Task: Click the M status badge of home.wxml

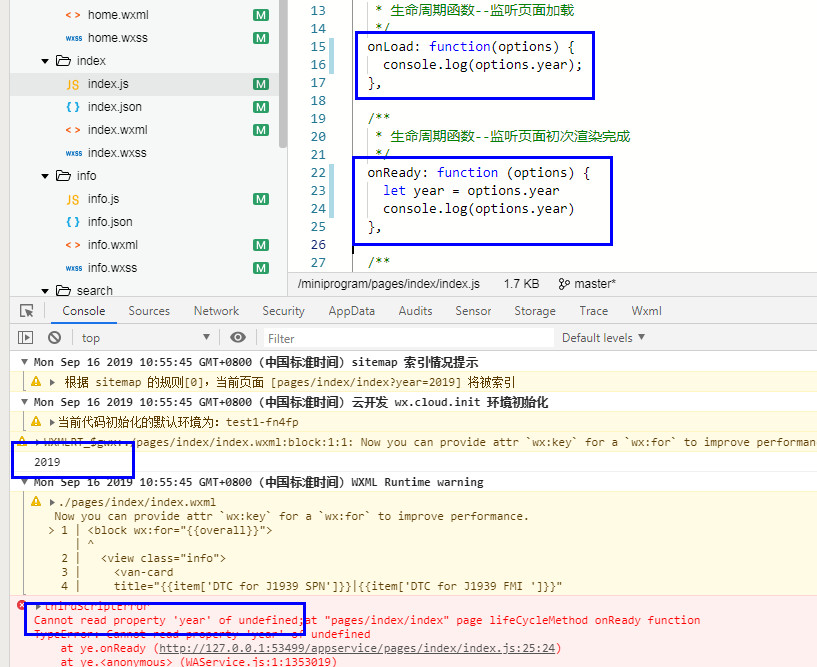Action: pyautogui.click(x=261, y=15)
